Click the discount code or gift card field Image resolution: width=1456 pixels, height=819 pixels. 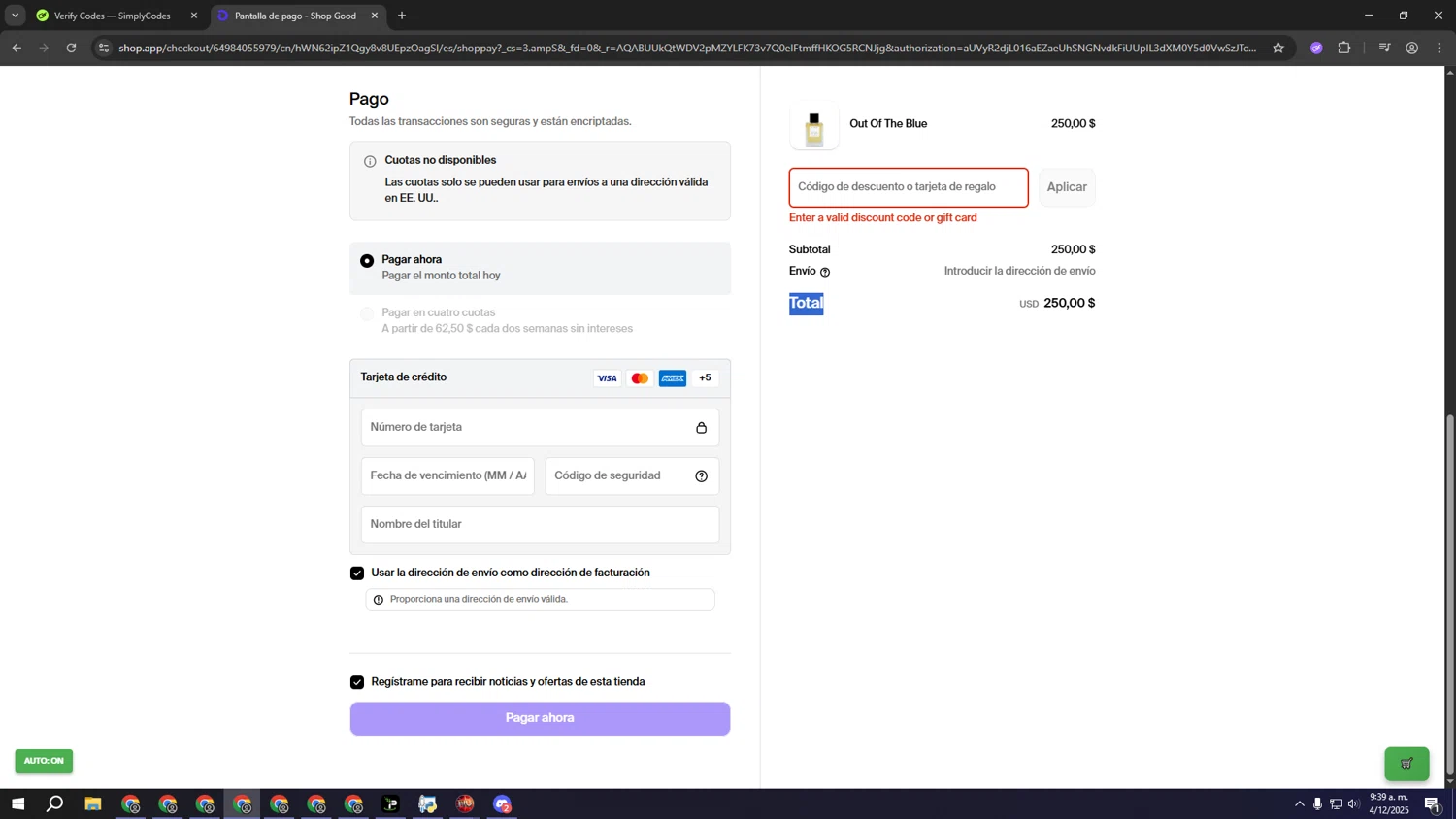[x=909, y=187]
